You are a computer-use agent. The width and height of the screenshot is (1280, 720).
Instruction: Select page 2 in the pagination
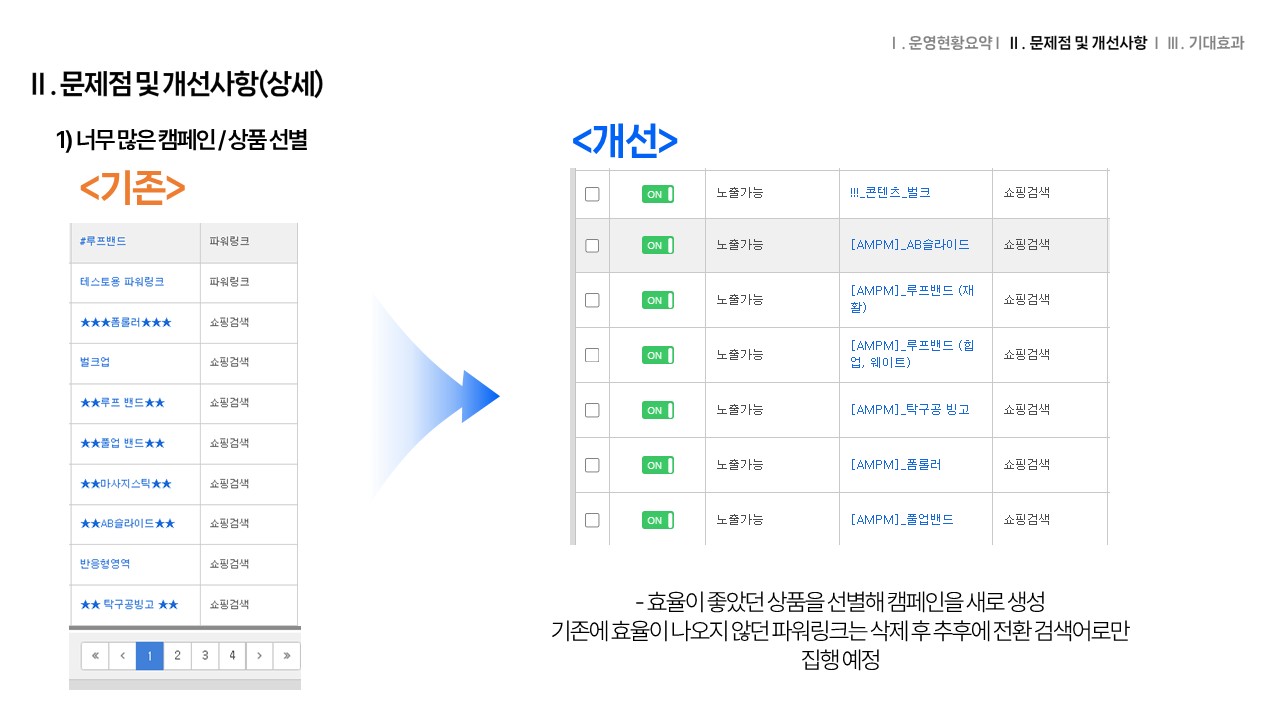pos(177,656)
